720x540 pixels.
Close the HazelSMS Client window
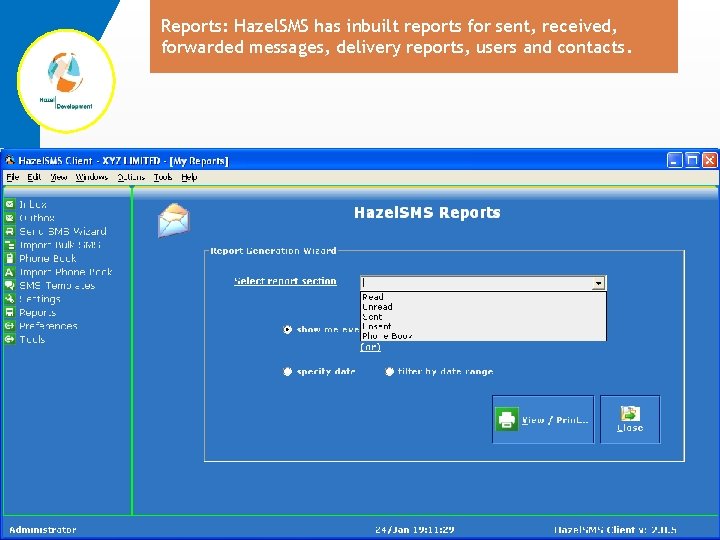coord(709,160)
